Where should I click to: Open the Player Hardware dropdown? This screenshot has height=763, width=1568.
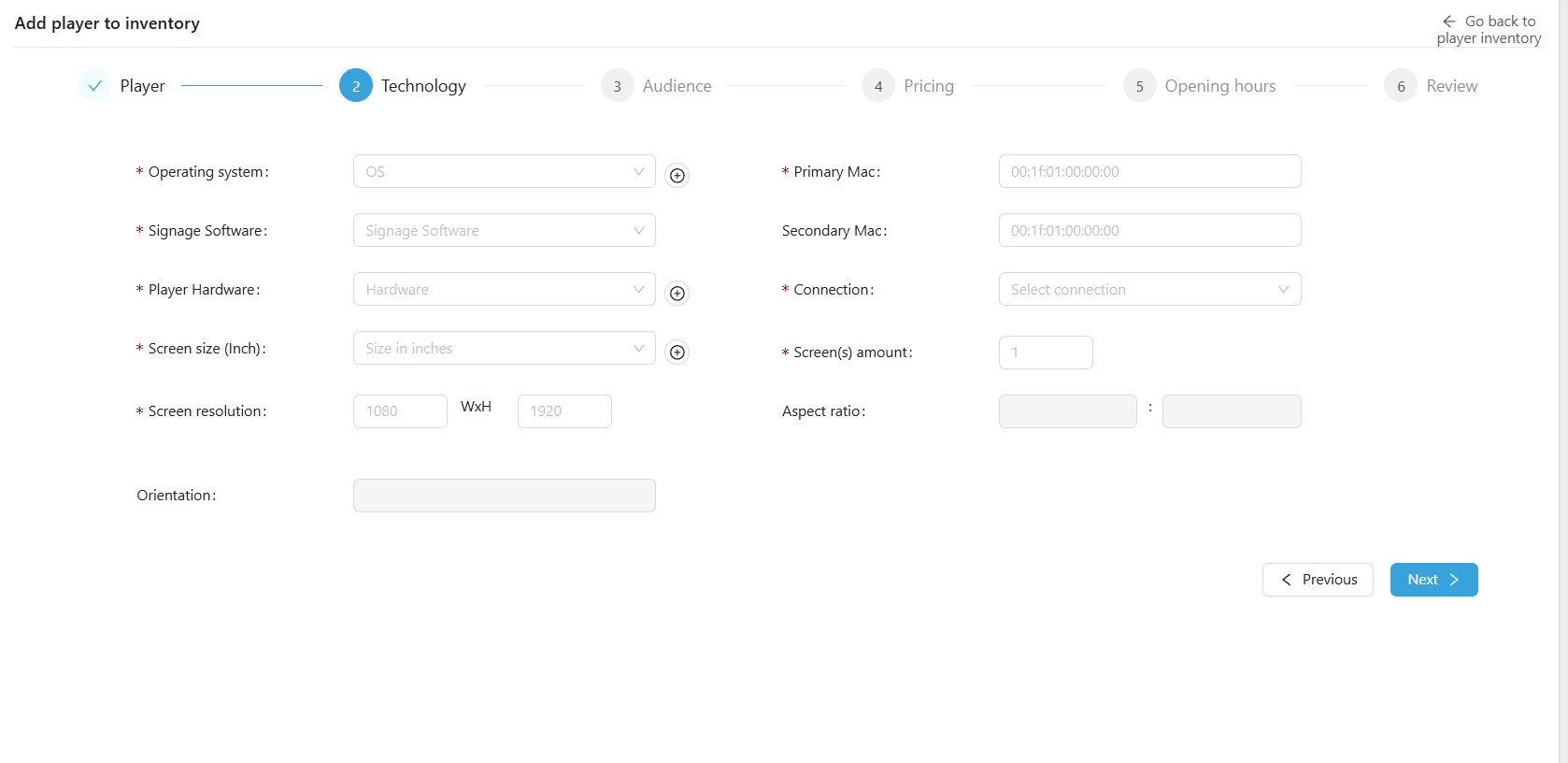pyautogui.click(x=504, y=290)
